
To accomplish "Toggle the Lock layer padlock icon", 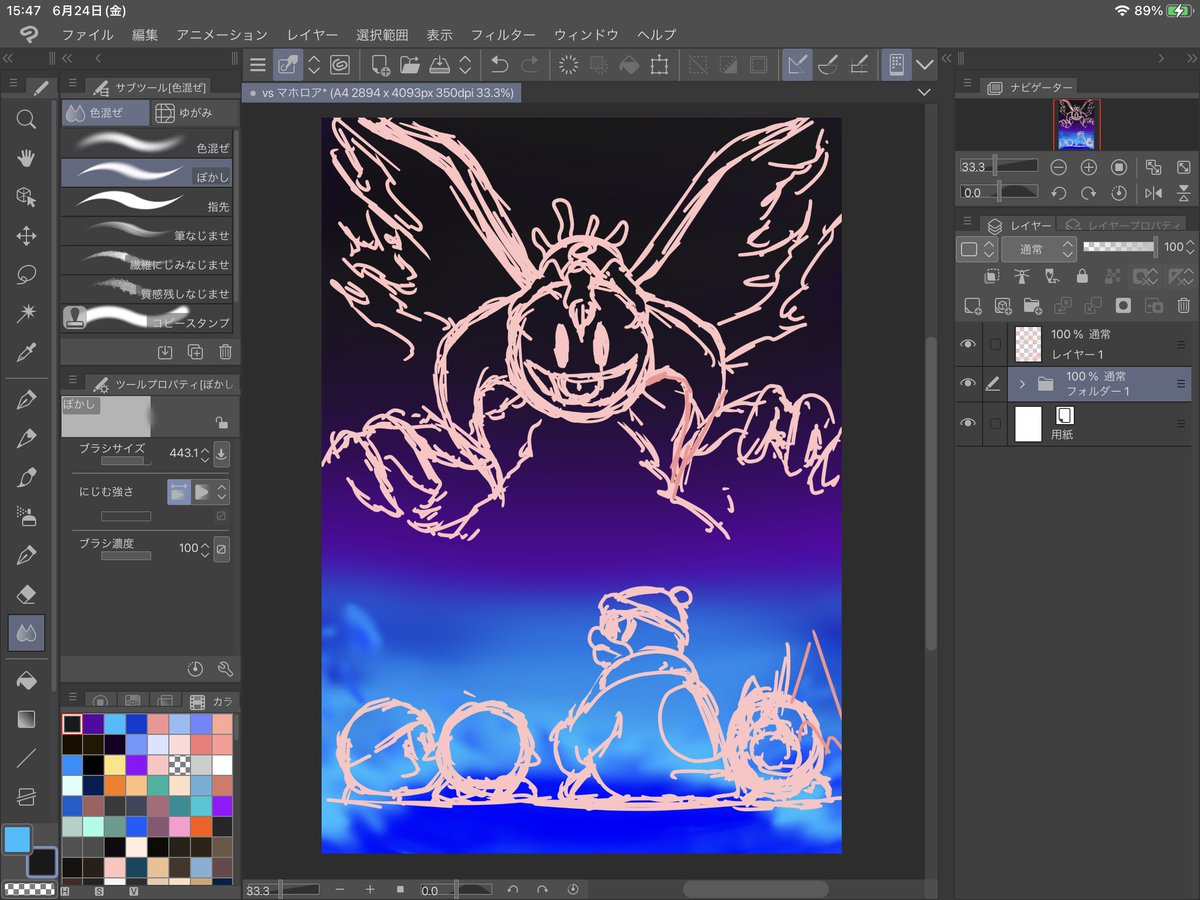I will coord(1082,277).
